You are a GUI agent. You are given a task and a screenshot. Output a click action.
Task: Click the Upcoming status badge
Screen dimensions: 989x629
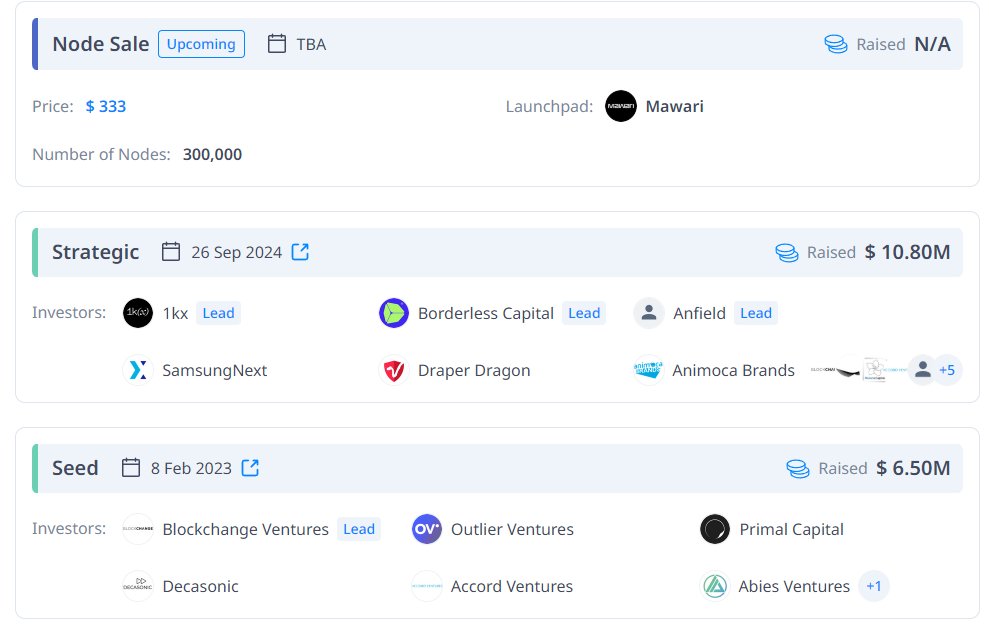pyautogui.click(x=201, y=44)
